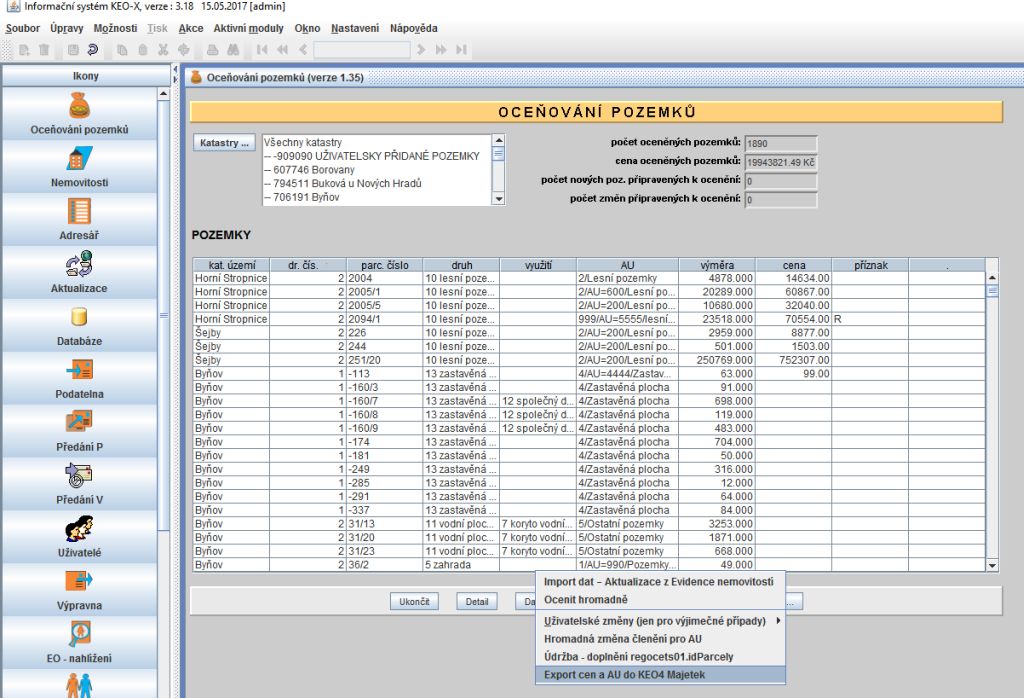1024x698 pixels.
Task: Click the Adresář sidebar icon
Action: (x=79, y=211)
